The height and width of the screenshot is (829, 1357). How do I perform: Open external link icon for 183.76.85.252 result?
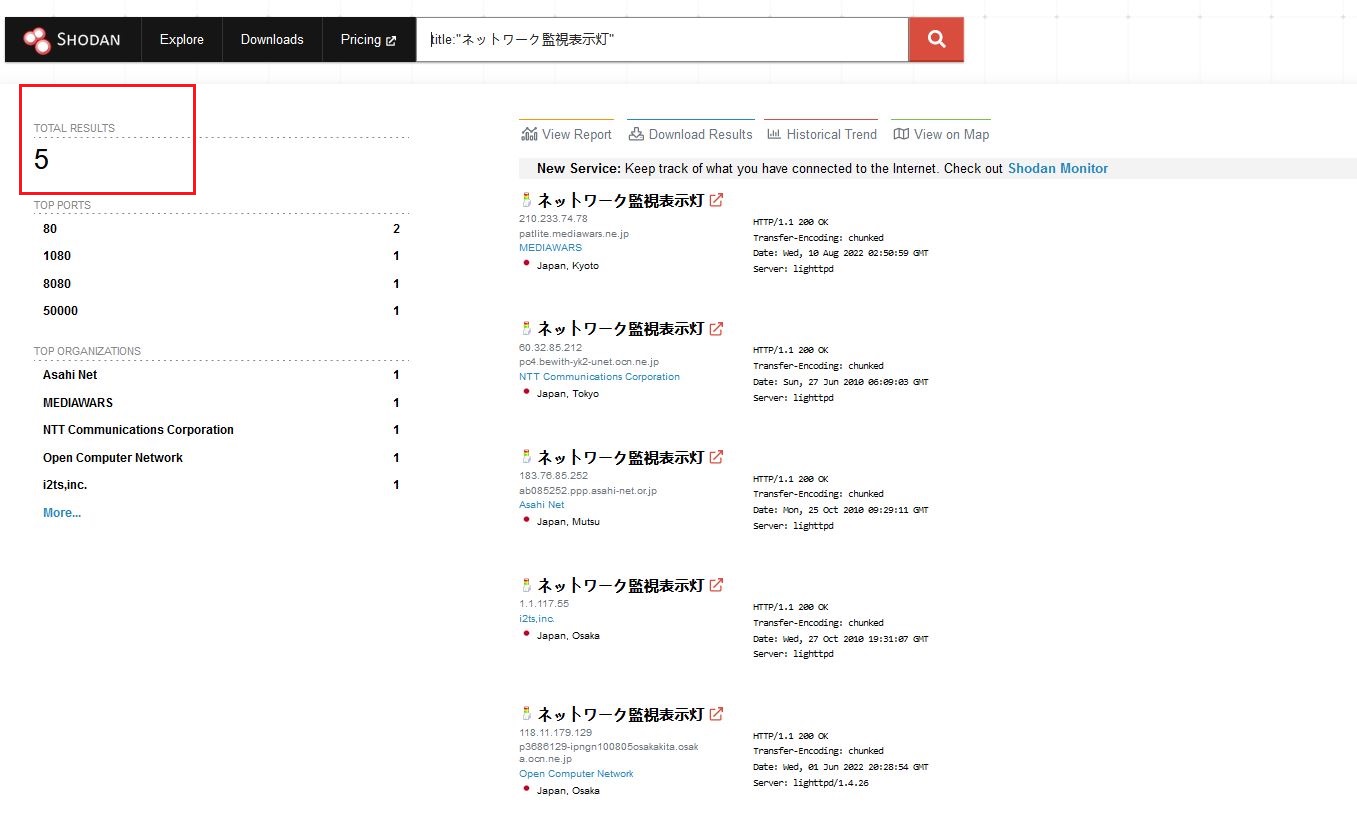pyautogui.click(x=716, y=457)
